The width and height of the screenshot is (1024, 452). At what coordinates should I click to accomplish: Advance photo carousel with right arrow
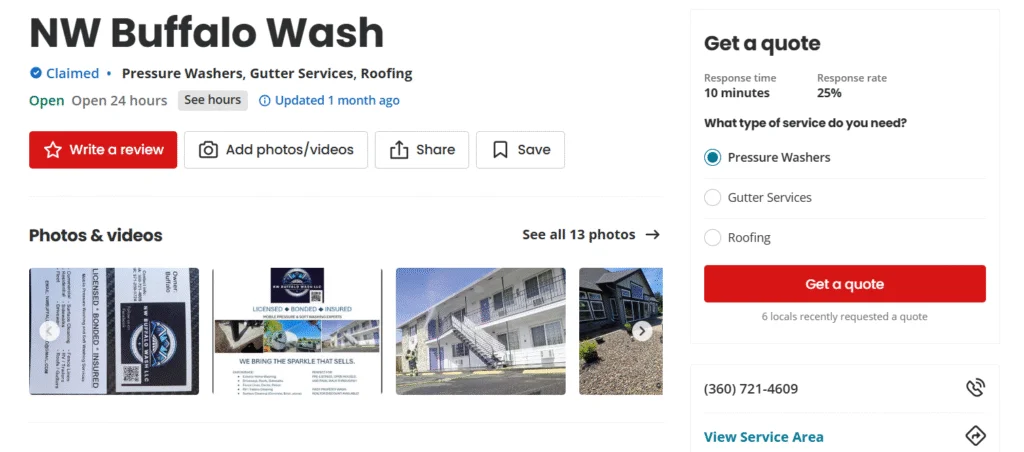pos(642,331)
